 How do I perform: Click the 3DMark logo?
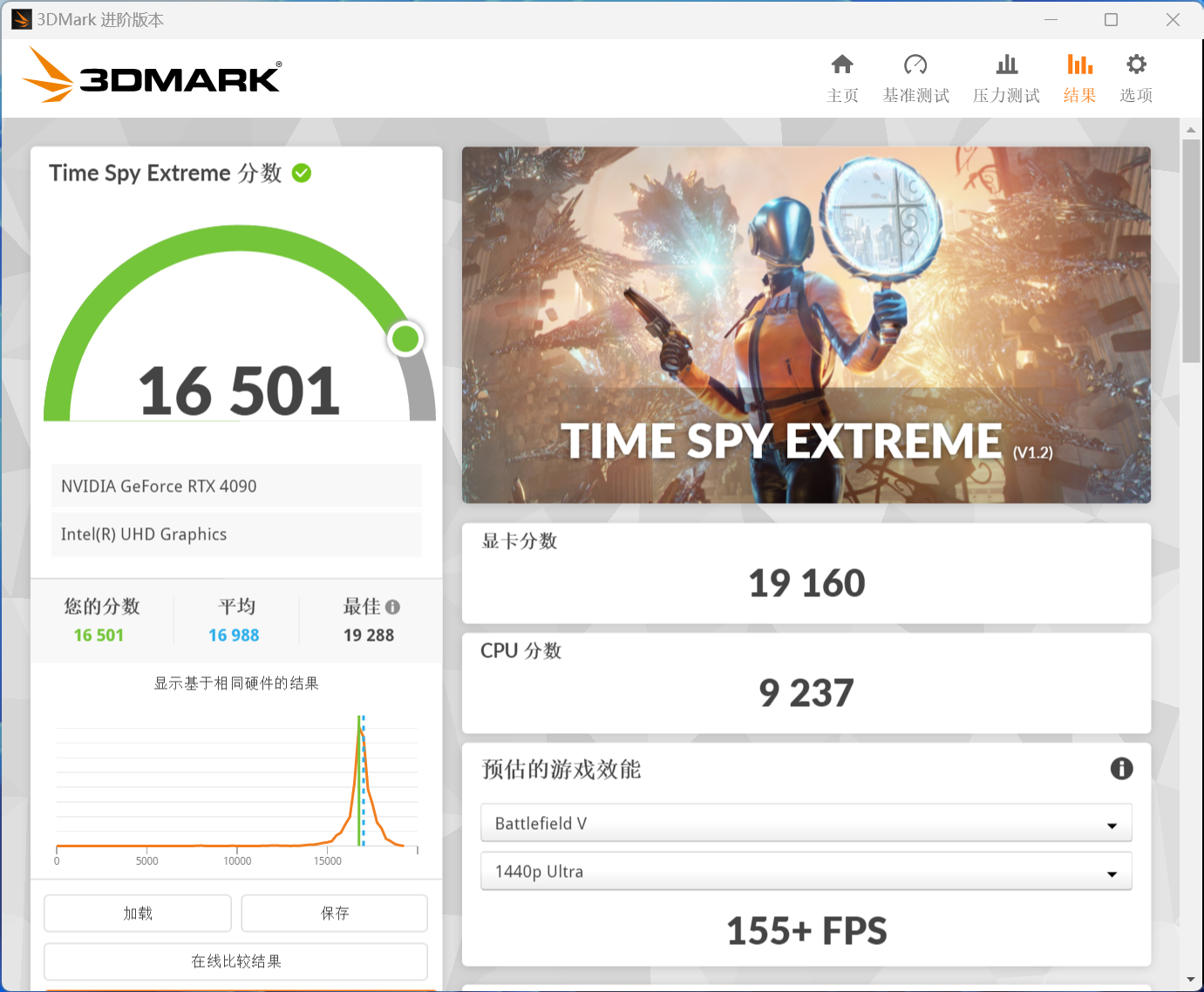(152, 75)
